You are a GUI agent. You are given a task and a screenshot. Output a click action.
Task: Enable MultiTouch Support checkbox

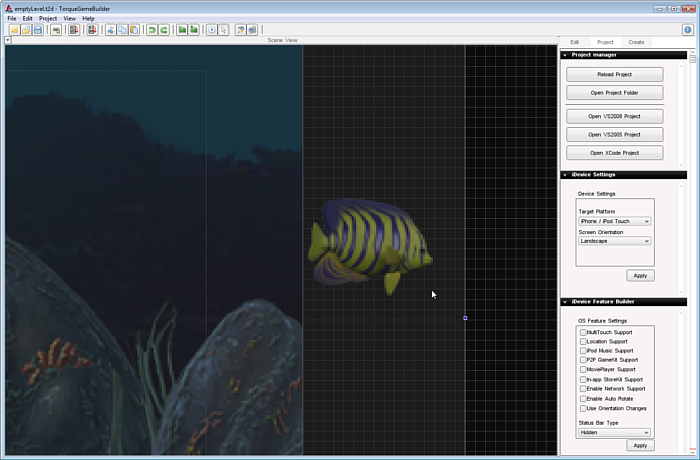tap(583, 332)
